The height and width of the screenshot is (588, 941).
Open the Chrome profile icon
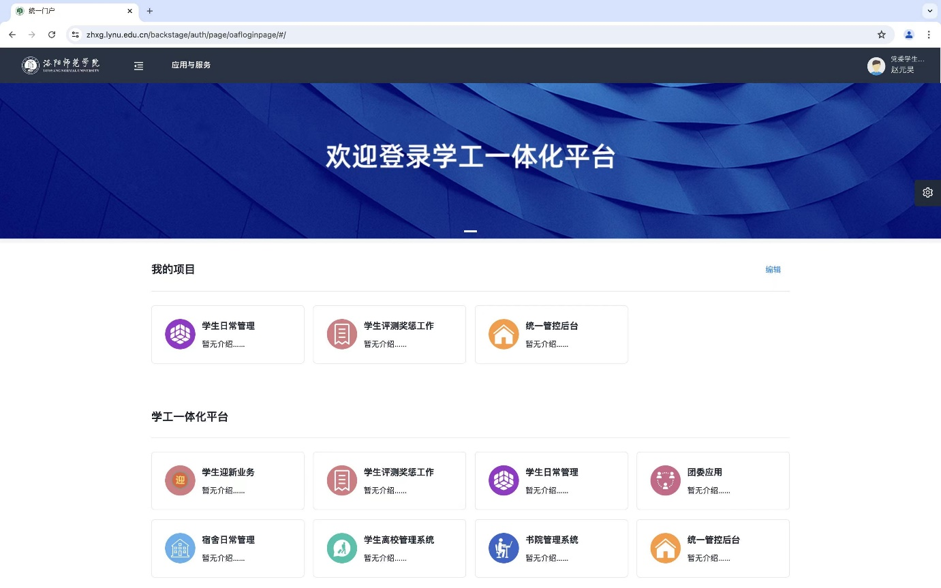coord(909,35)
